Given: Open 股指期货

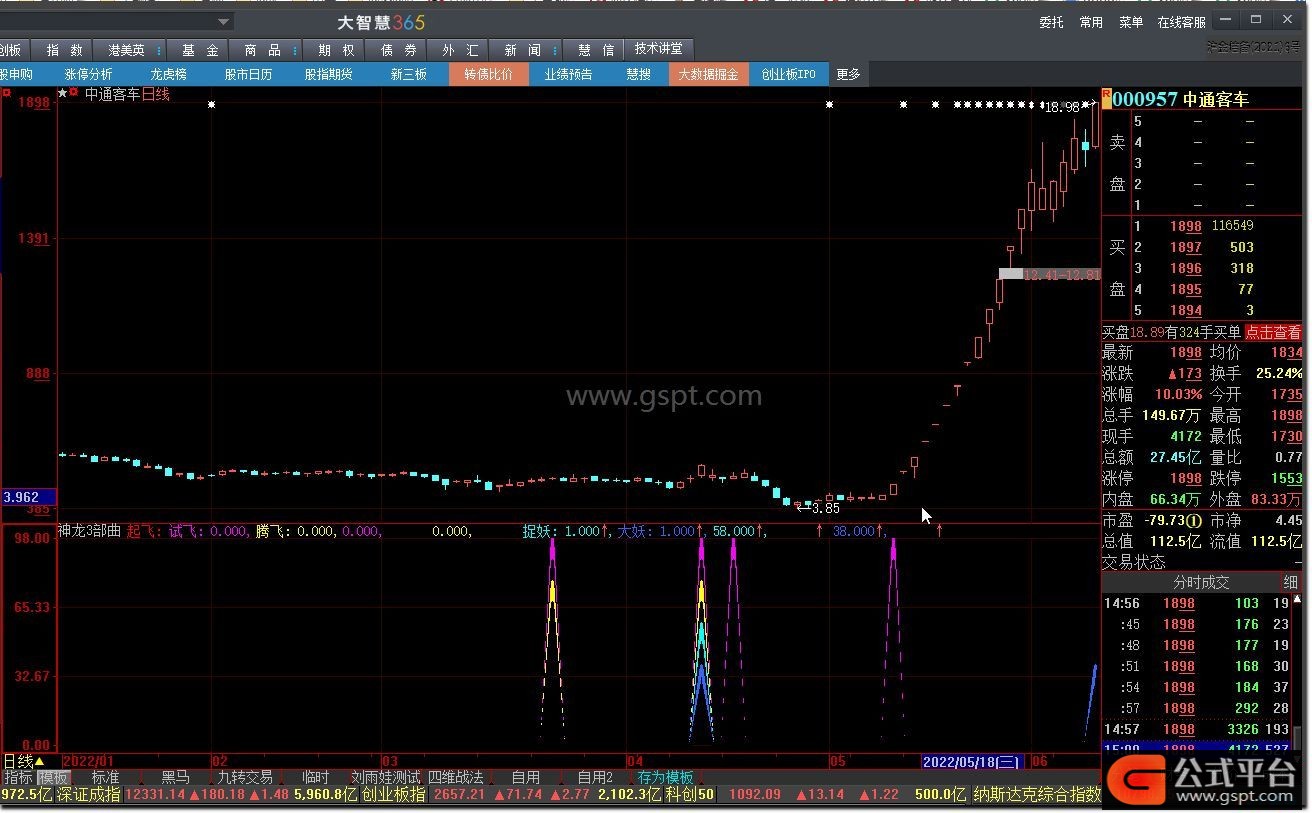Looking at the screenshot, I should 328,74.
